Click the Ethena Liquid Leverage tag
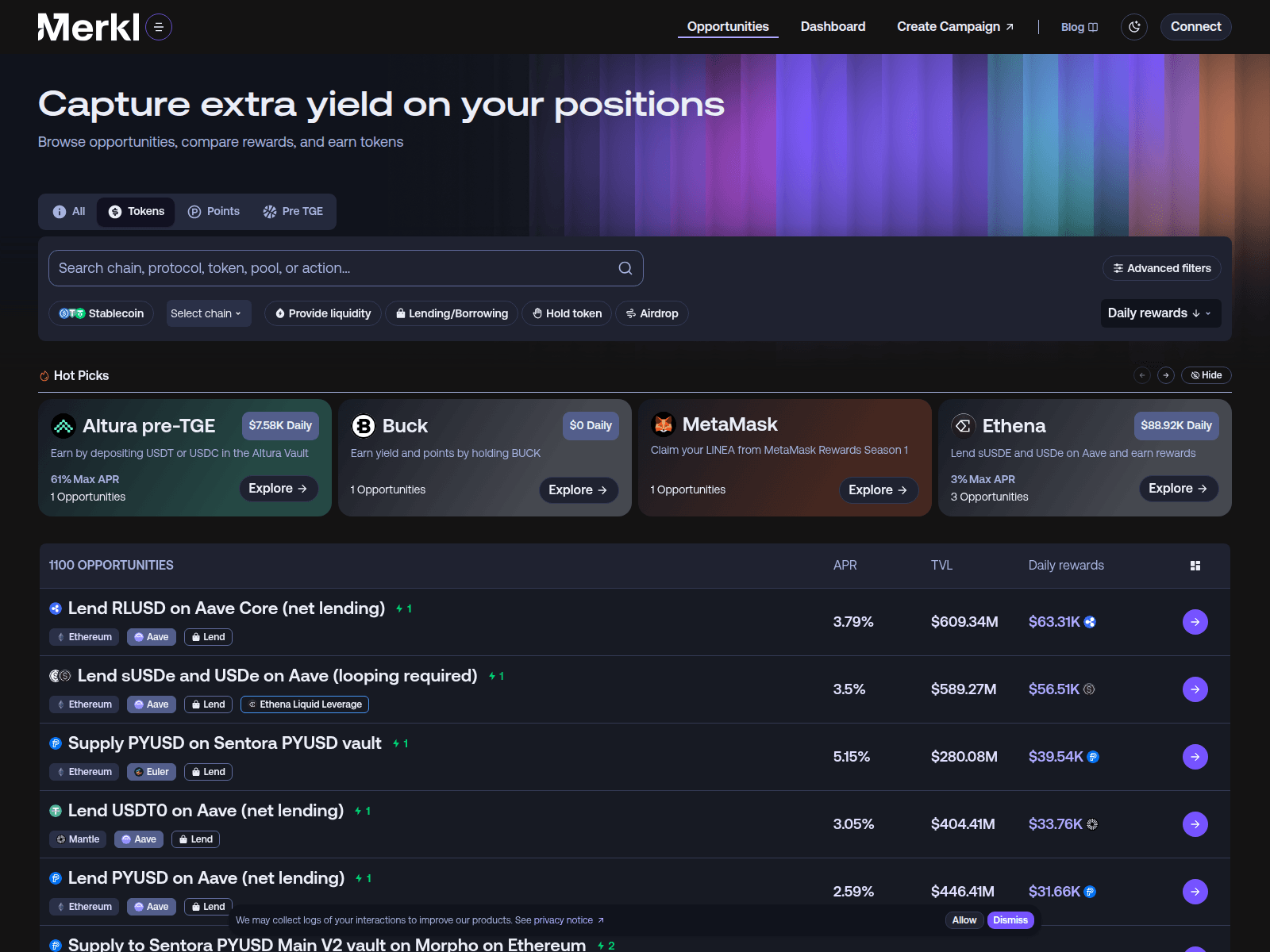Screen dimensions: 1270x952 [305, 704]
